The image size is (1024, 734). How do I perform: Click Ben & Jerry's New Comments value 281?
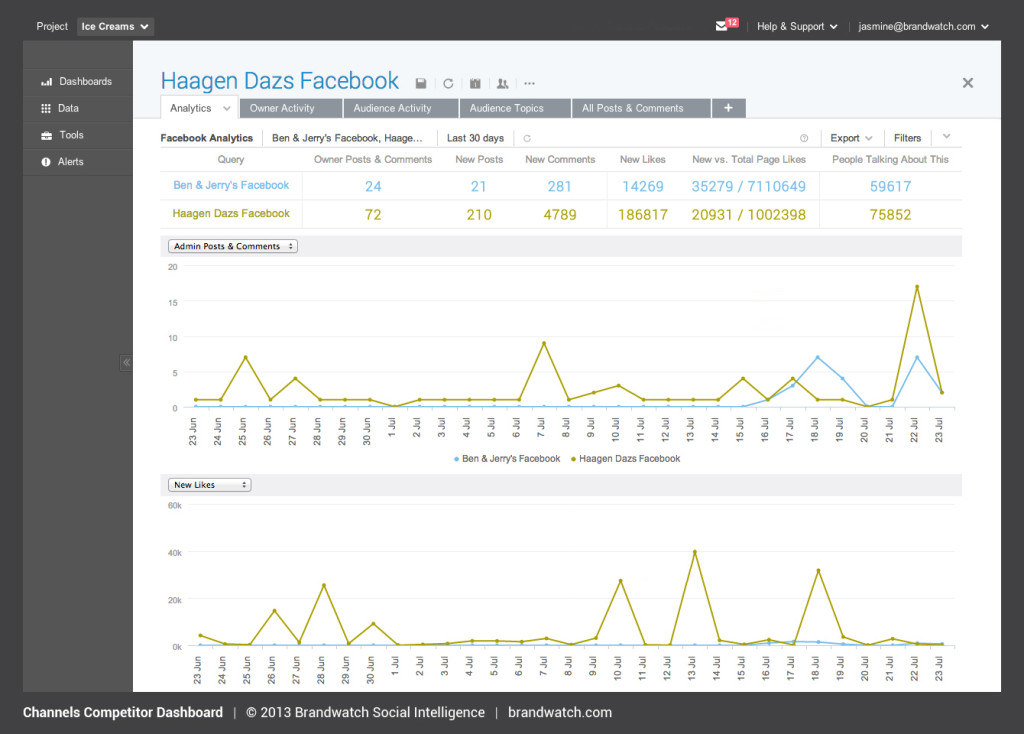pyautogui.click(x=560, y=187)
